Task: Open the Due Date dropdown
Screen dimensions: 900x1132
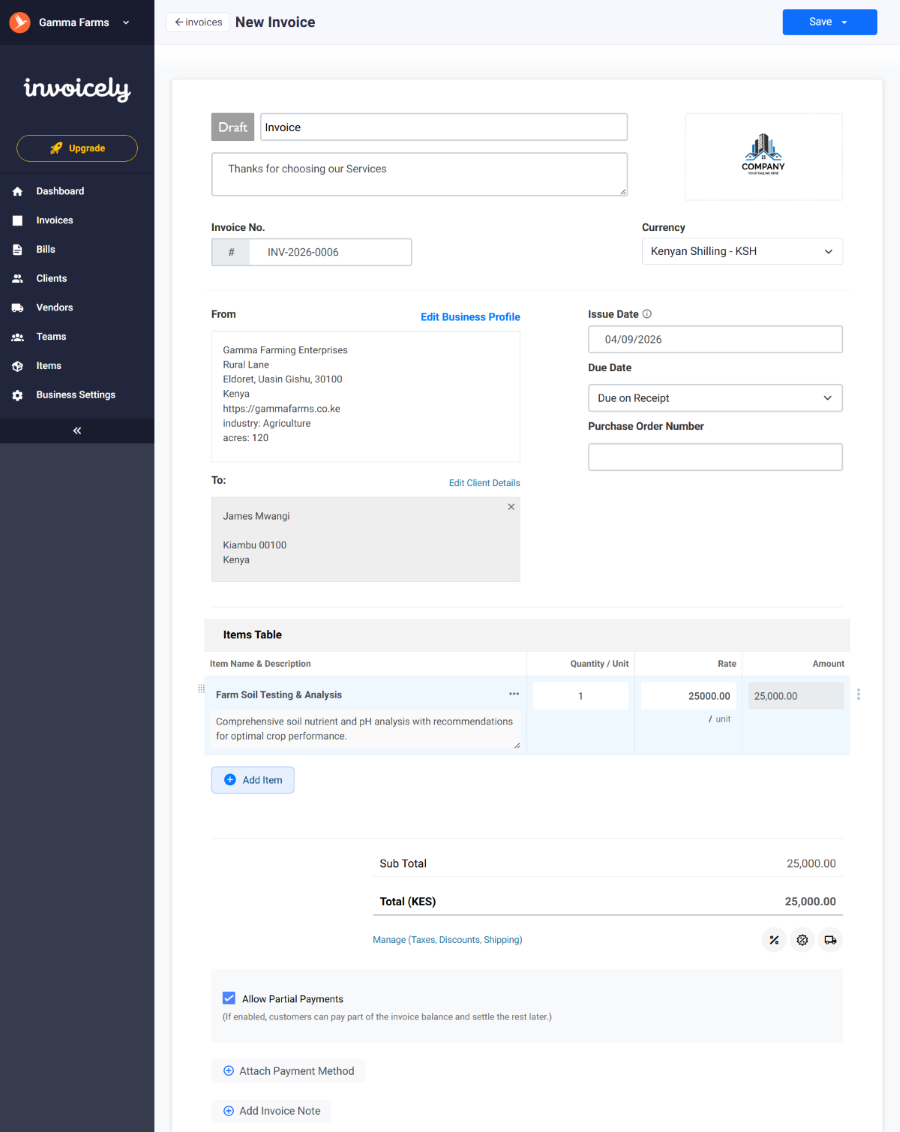Action: point(715,398)
